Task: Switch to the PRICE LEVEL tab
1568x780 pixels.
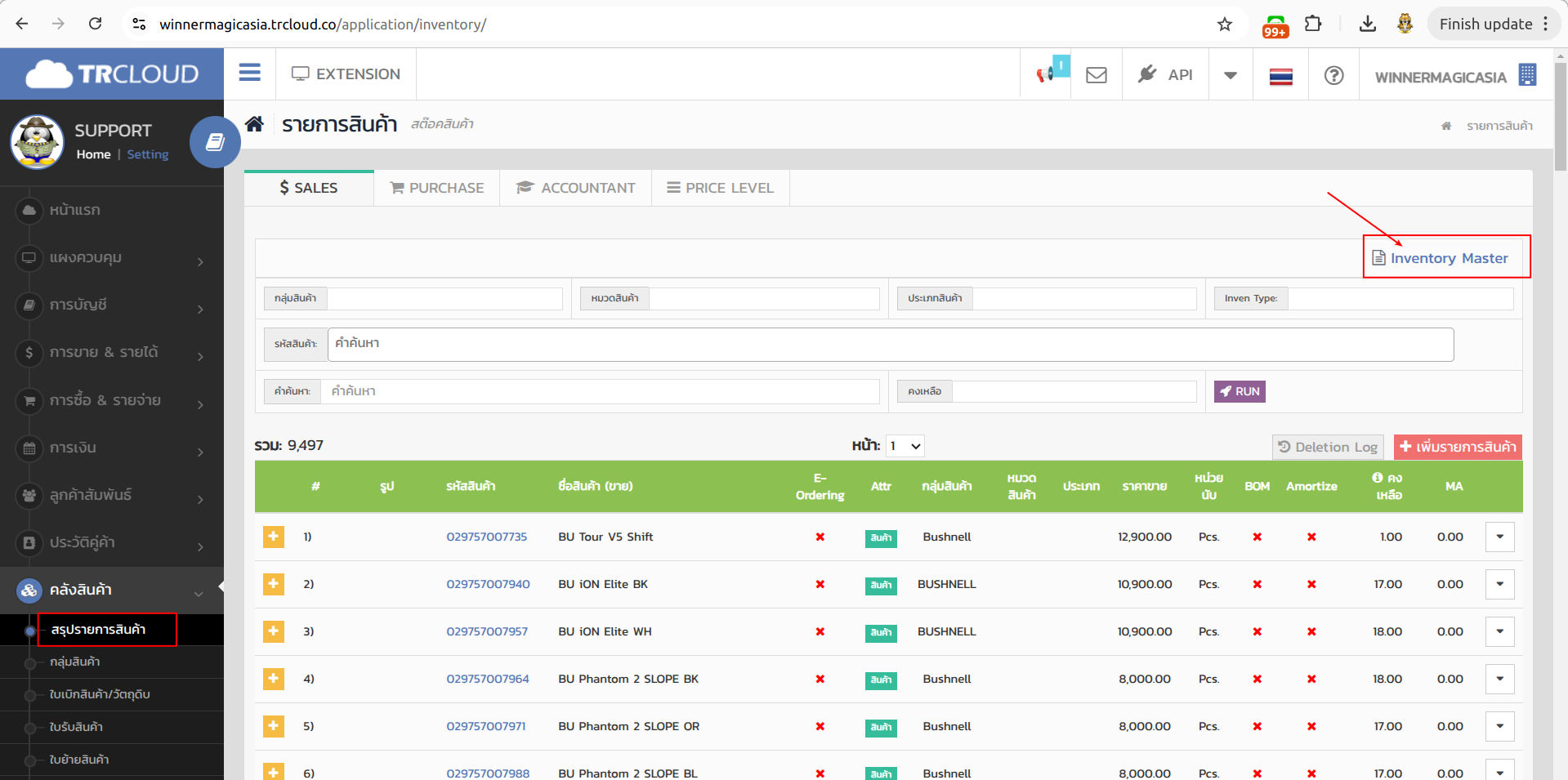Action: click(x=721, y=188)
